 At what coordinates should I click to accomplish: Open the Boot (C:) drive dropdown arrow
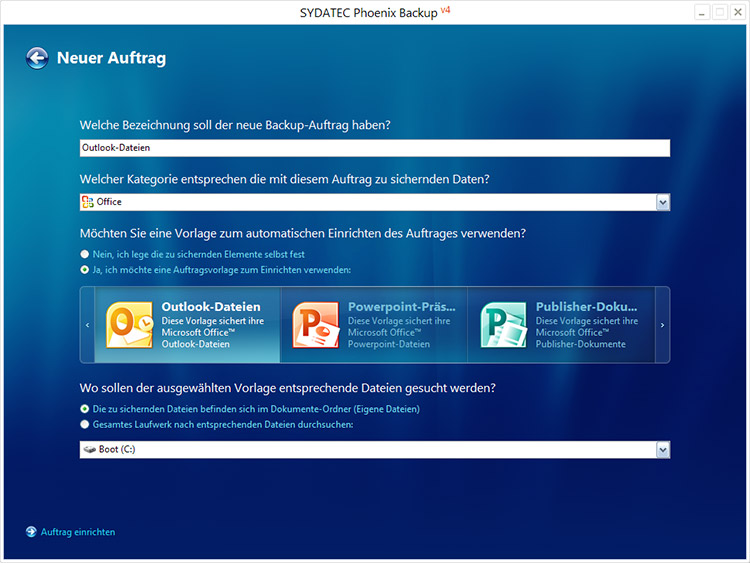[x=662, y=450]
